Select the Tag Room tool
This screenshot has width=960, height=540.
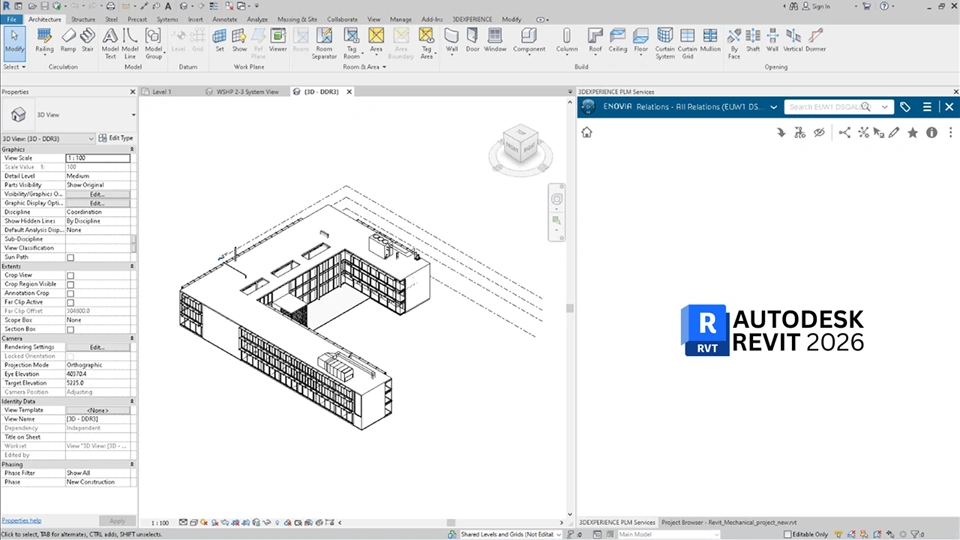click(x=351, y=43)
